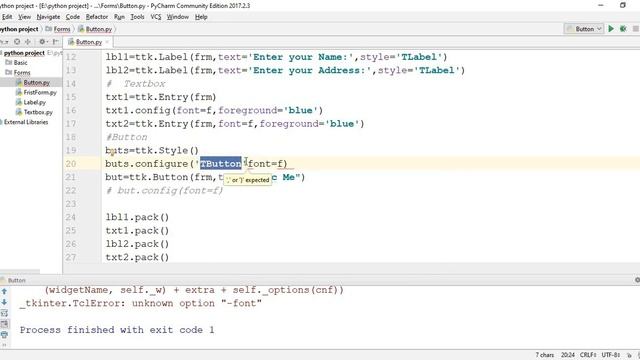Open the View menu
The image size is (640, 360).
[24, 17]
